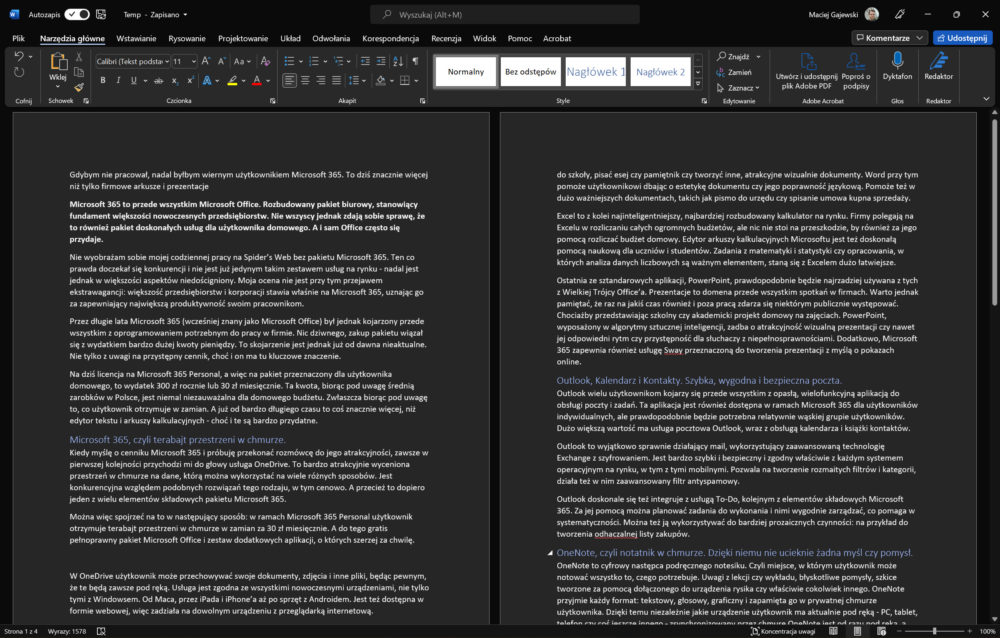Screen dimensions: 1000x638
Task: Collapse the ribbon with the chevron
Action: point(986,100)
